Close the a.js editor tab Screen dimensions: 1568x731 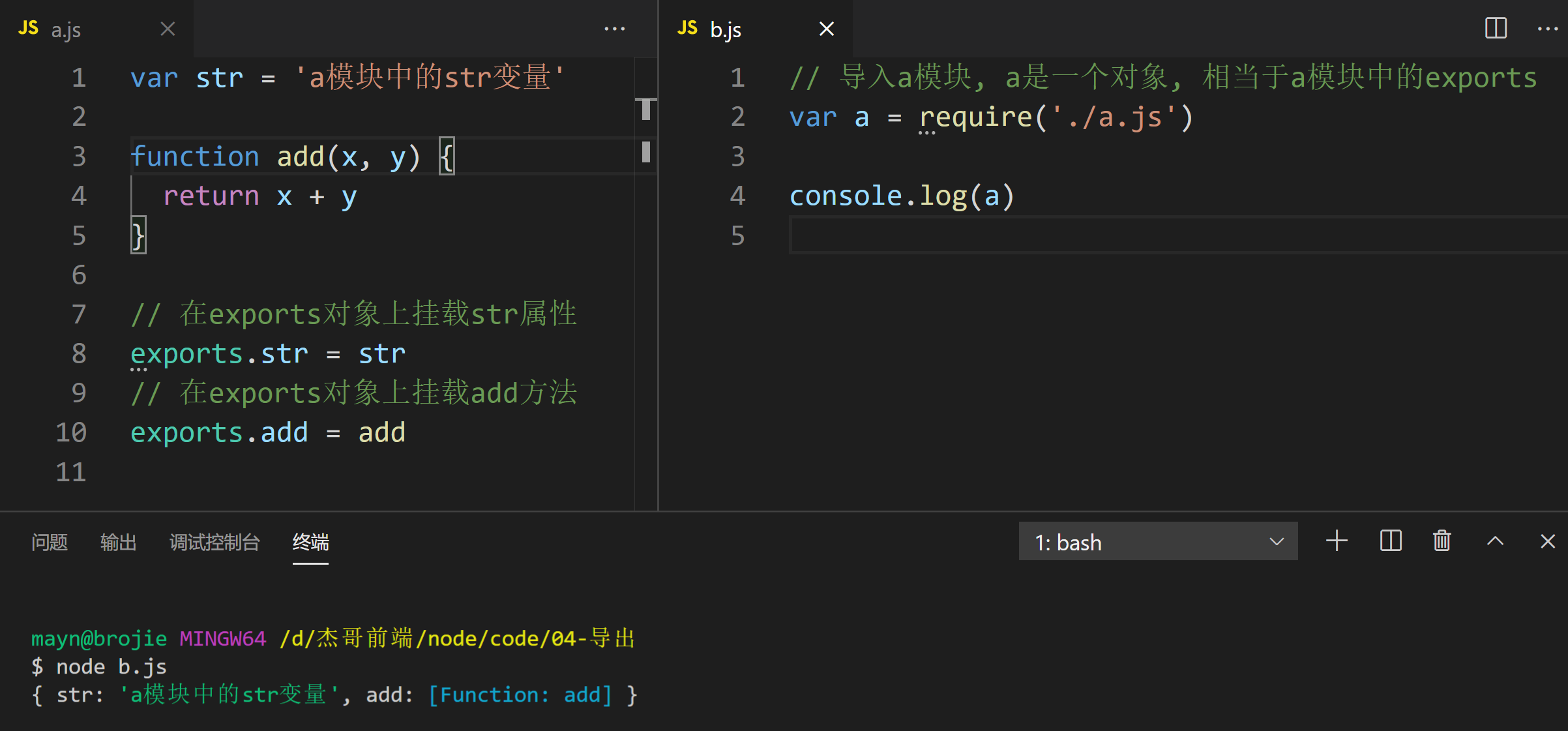pyautogui.click(x=168, y=29)
